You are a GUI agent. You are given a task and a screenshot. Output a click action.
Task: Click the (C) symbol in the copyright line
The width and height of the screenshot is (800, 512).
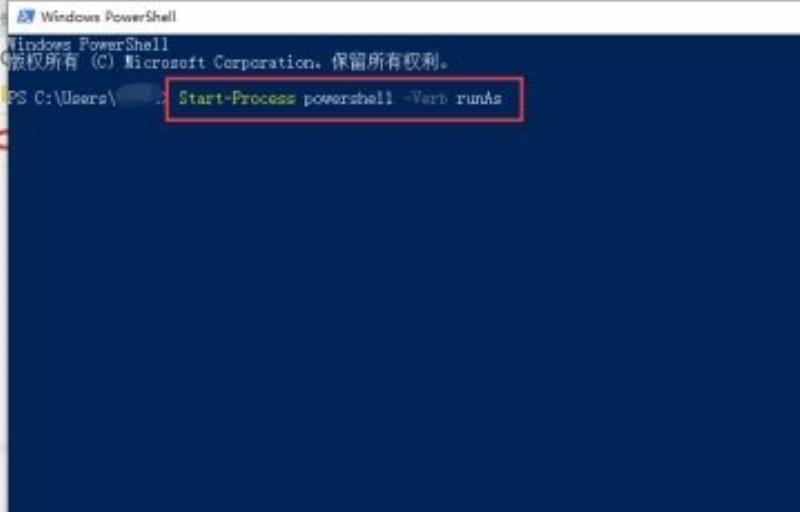103,62
